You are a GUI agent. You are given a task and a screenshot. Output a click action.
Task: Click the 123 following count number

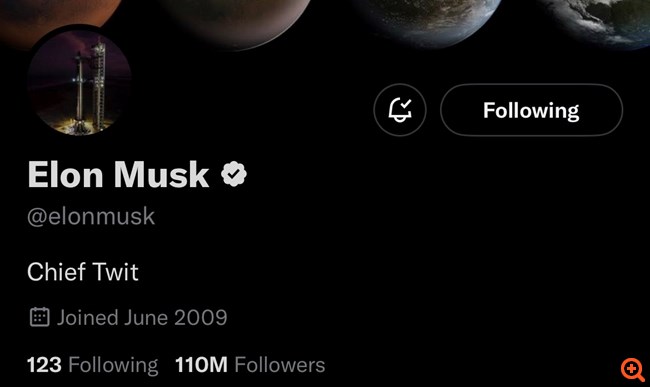pos(44,365)
